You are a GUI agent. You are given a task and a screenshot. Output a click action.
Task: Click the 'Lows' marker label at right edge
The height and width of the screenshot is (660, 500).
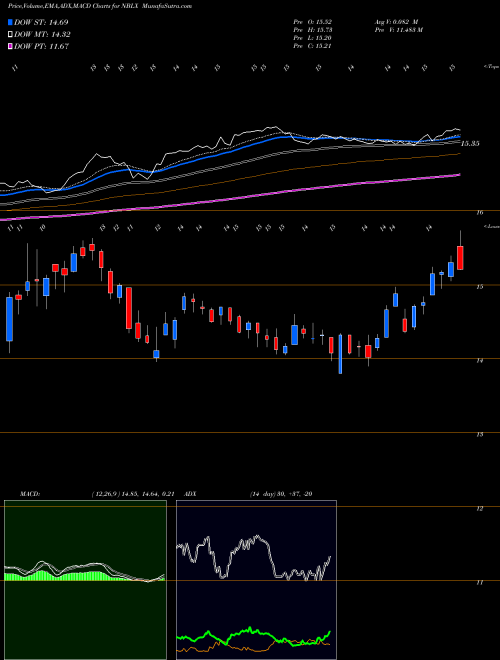point(491,226)
